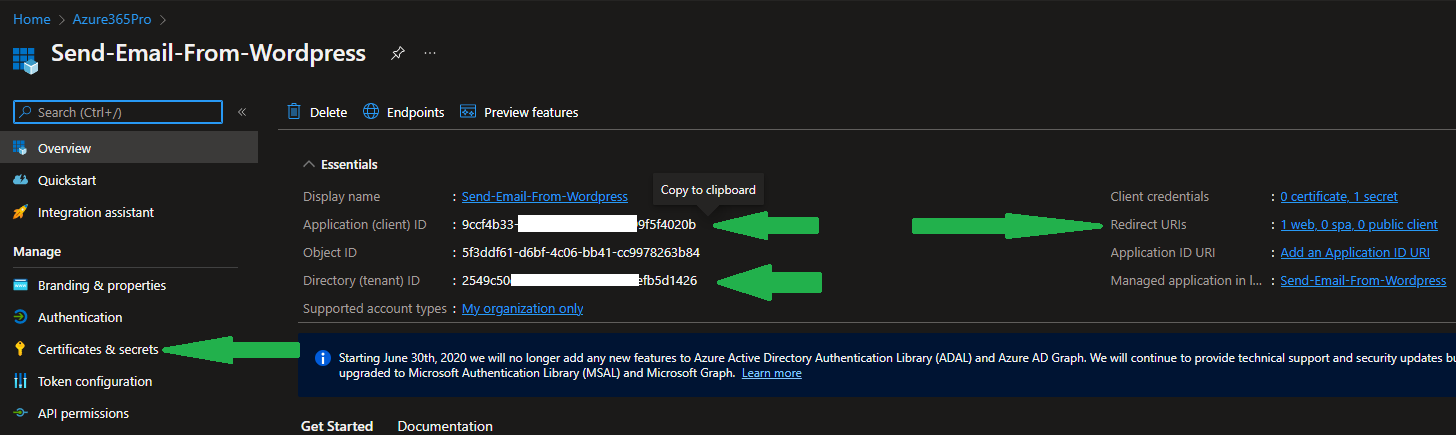The image size is (1456, 435).
Task: Open the more options ellipsis menu
Action: tap(430, 53)
